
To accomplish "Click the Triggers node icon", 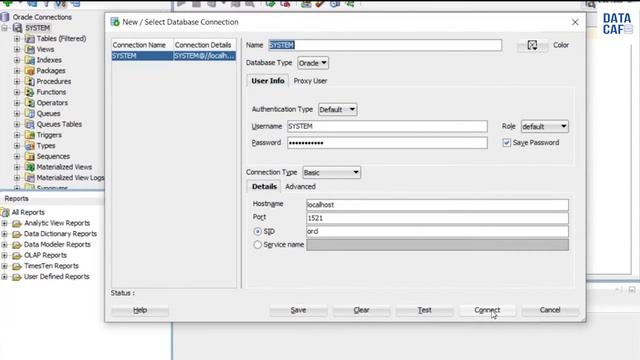I will pyautogui.click(x=29, y=135).
